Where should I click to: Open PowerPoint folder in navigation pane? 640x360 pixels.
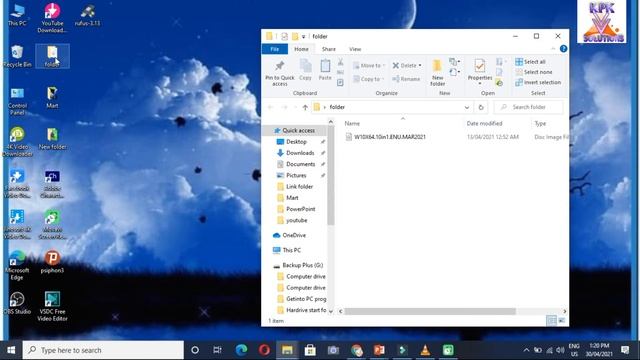click(300, 209)
